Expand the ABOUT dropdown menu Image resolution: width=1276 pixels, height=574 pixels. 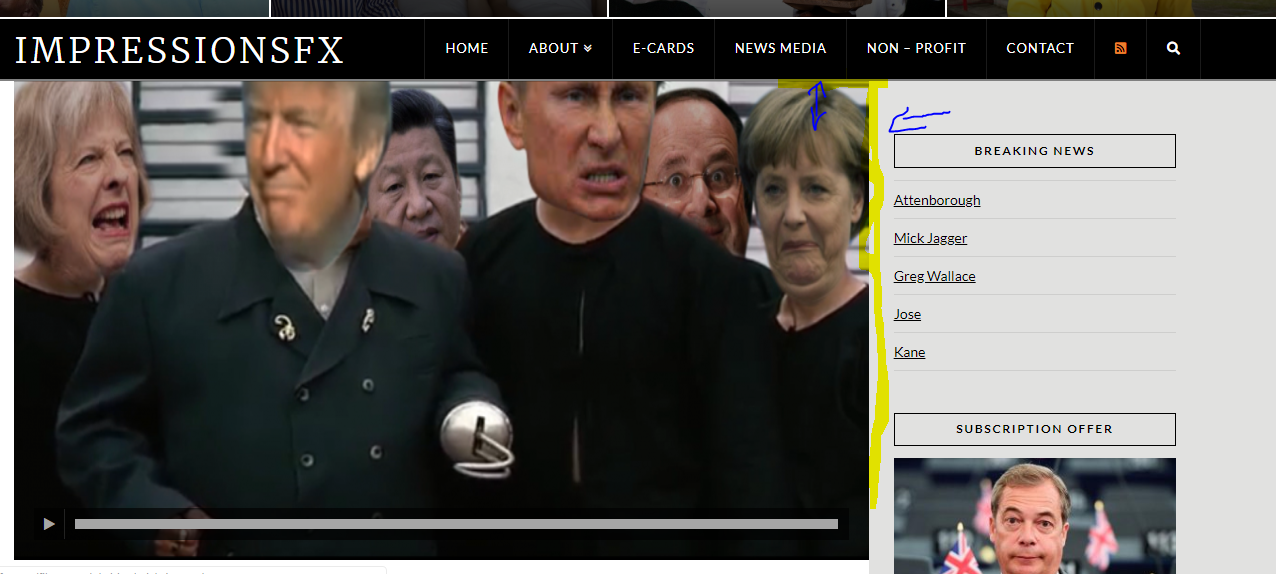(560, 48)
